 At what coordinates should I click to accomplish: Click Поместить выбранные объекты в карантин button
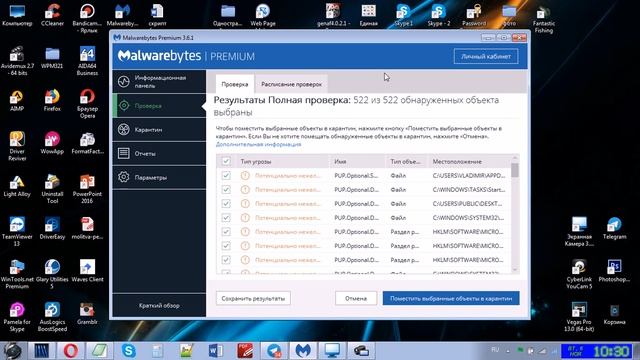(451, 298)
